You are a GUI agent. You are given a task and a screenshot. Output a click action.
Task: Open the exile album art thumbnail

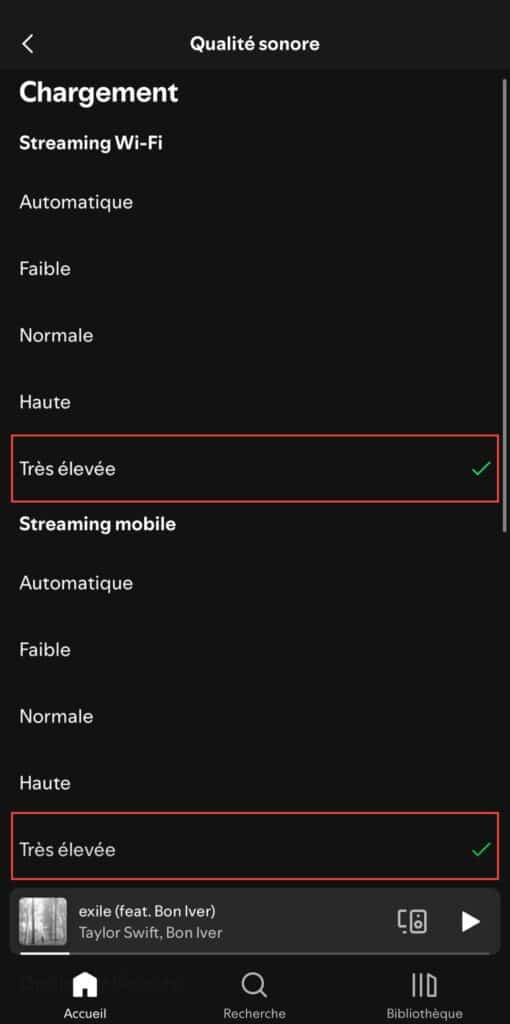tap(42, 921)
